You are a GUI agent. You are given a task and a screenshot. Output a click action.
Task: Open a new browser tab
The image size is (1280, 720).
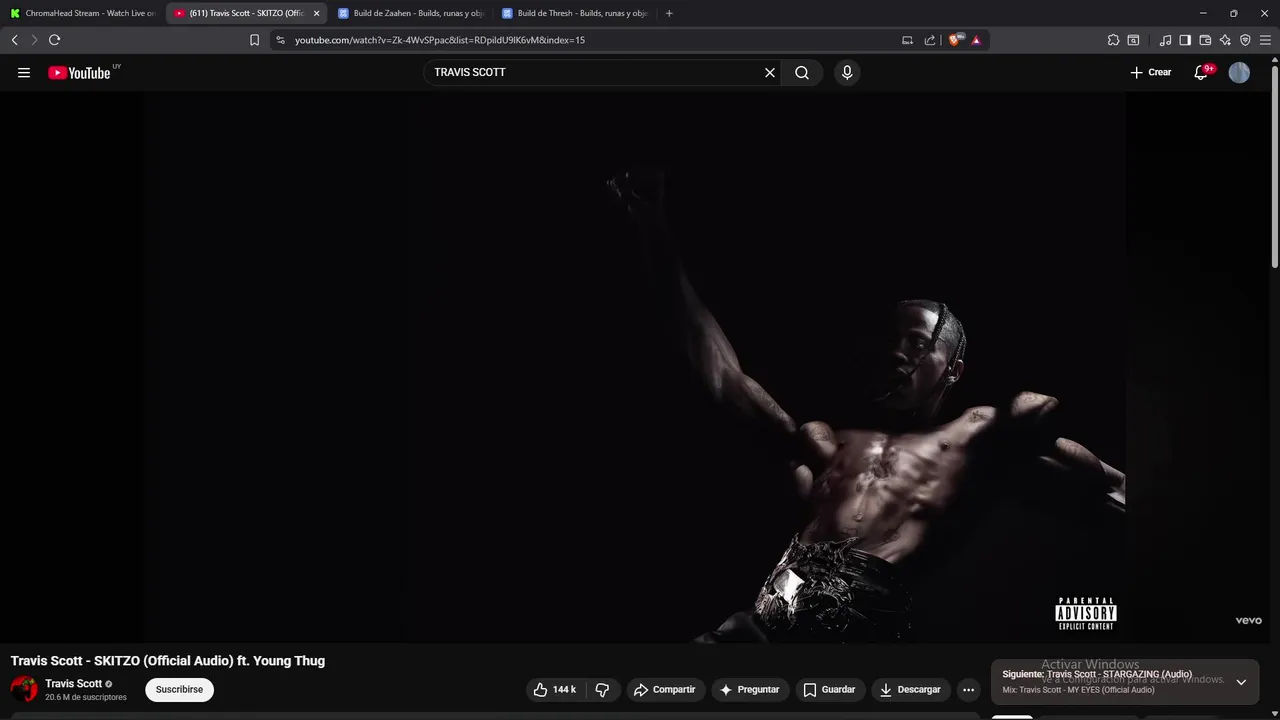click(669, 13)
